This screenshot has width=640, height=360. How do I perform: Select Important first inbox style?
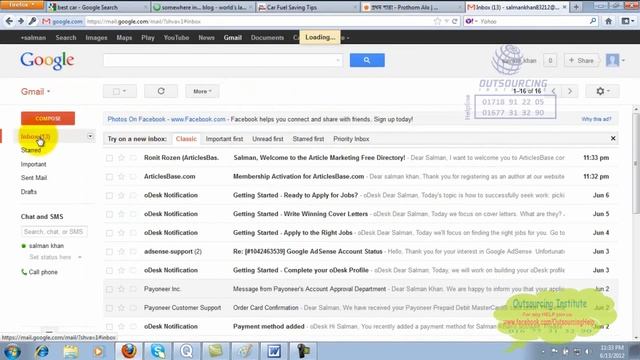pyautogui.click(x=224, y=139)
